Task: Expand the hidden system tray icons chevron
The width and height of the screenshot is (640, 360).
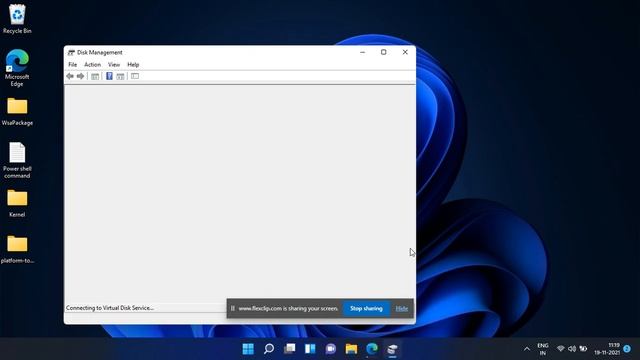Action: click(x=527, y=349)
